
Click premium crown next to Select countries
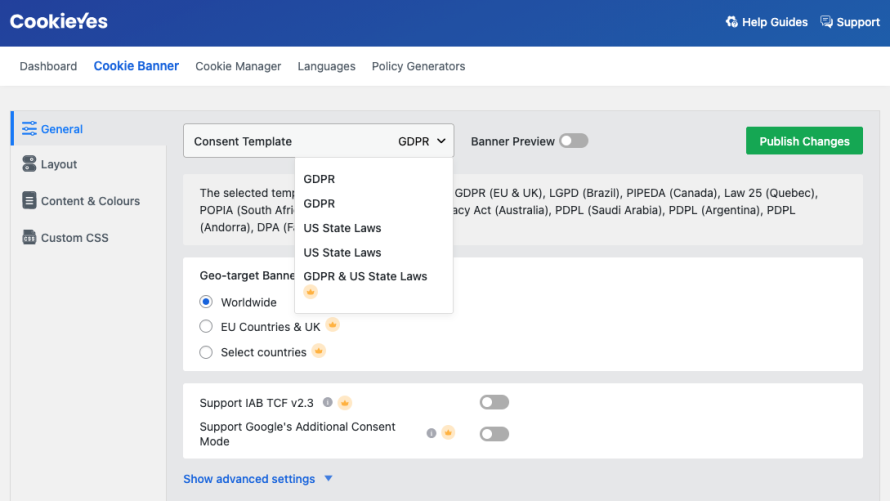(x=319, y=351)
